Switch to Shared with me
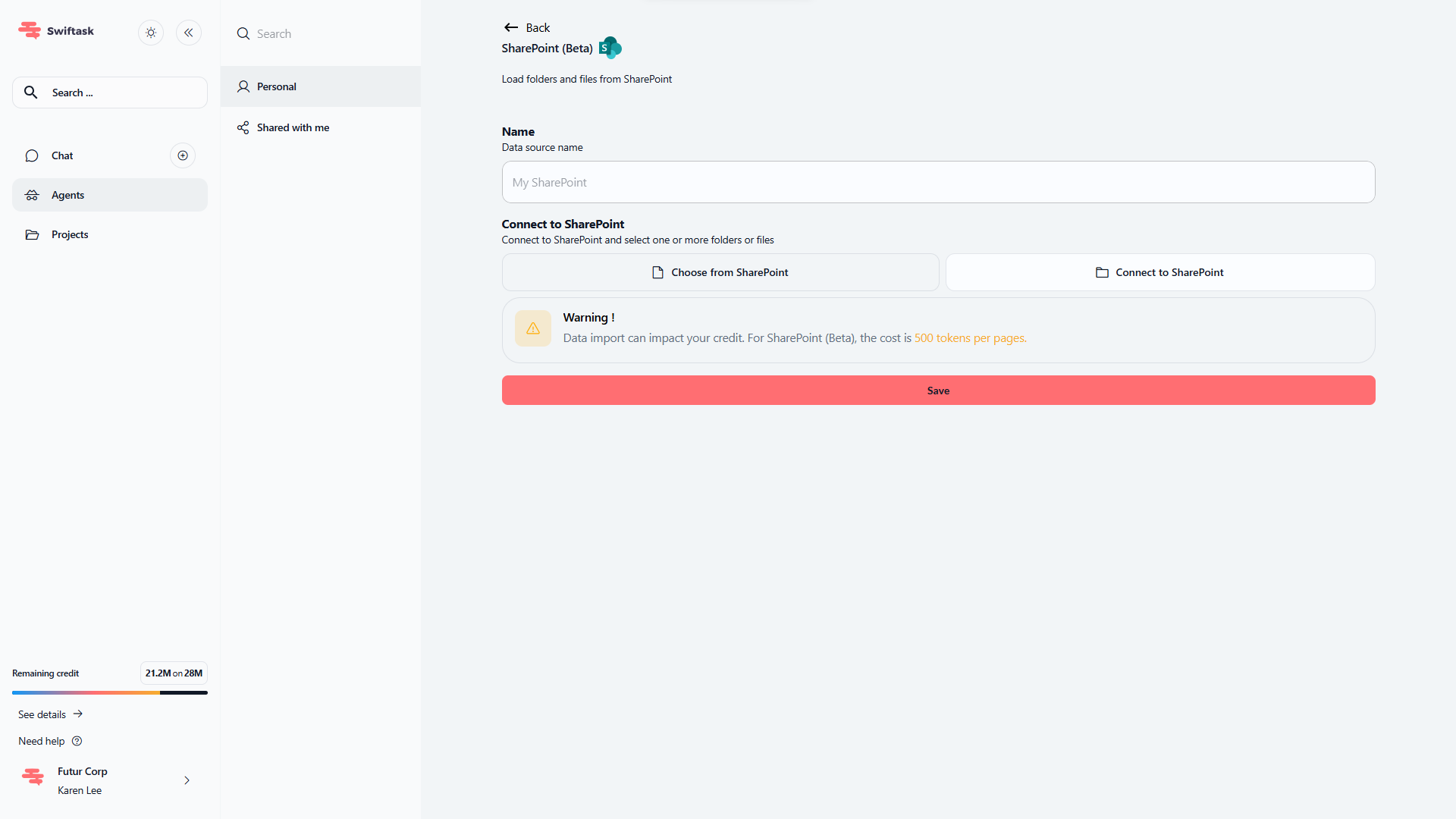The height and width of the screenshot is (819, 1456). click(293, 127)
